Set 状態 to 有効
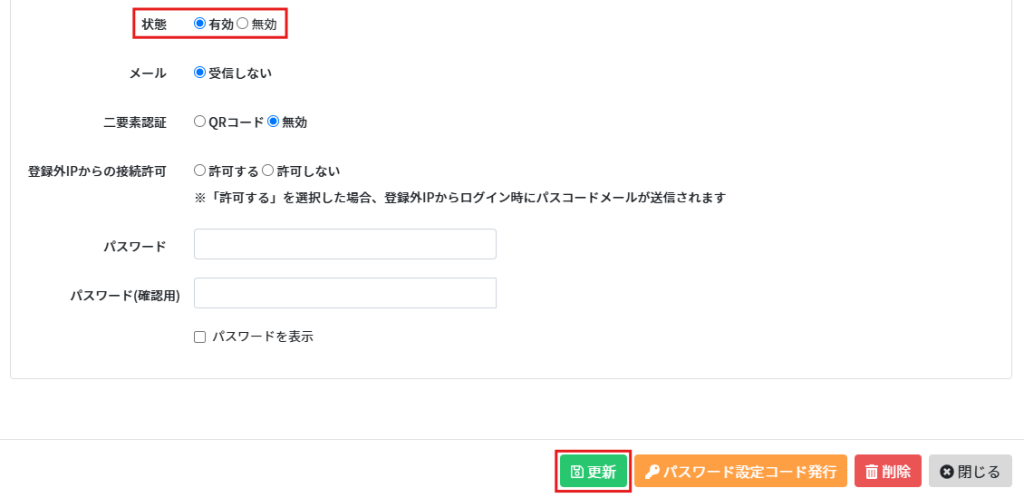 point(200,23)
